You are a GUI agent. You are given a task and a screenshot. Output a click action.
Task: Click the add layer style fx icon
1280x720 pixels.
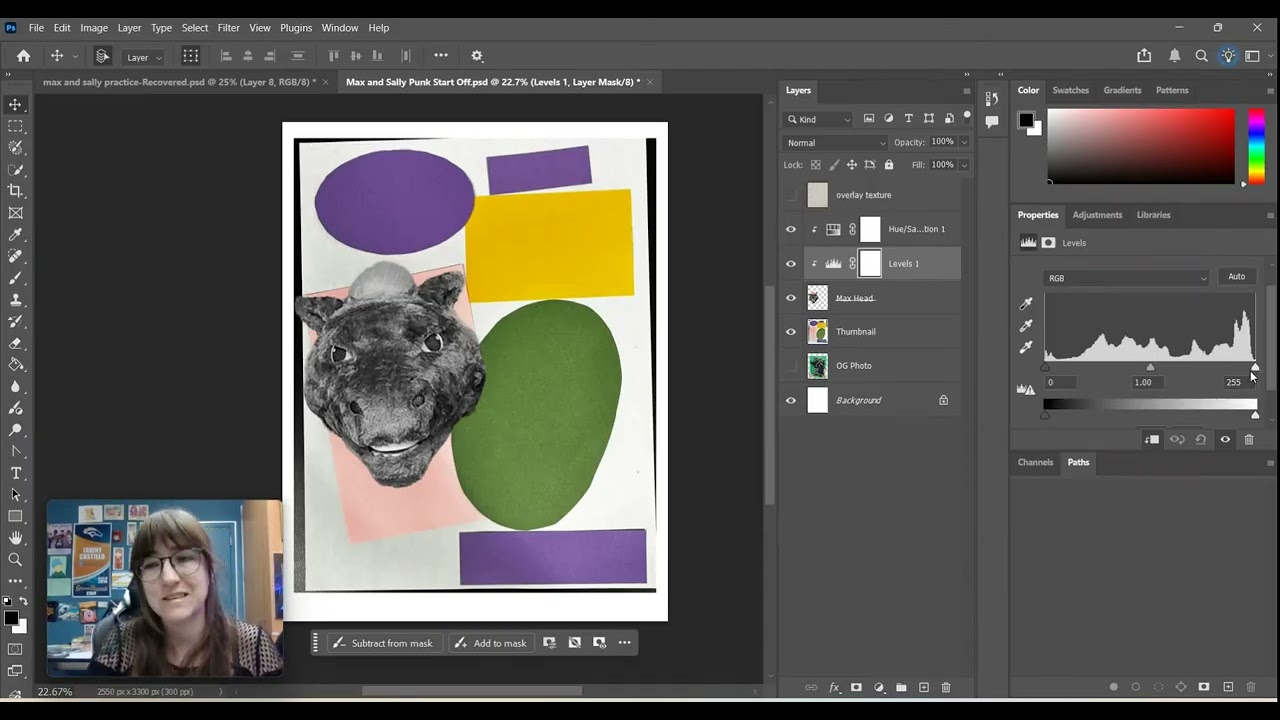(x=834, y=688)
